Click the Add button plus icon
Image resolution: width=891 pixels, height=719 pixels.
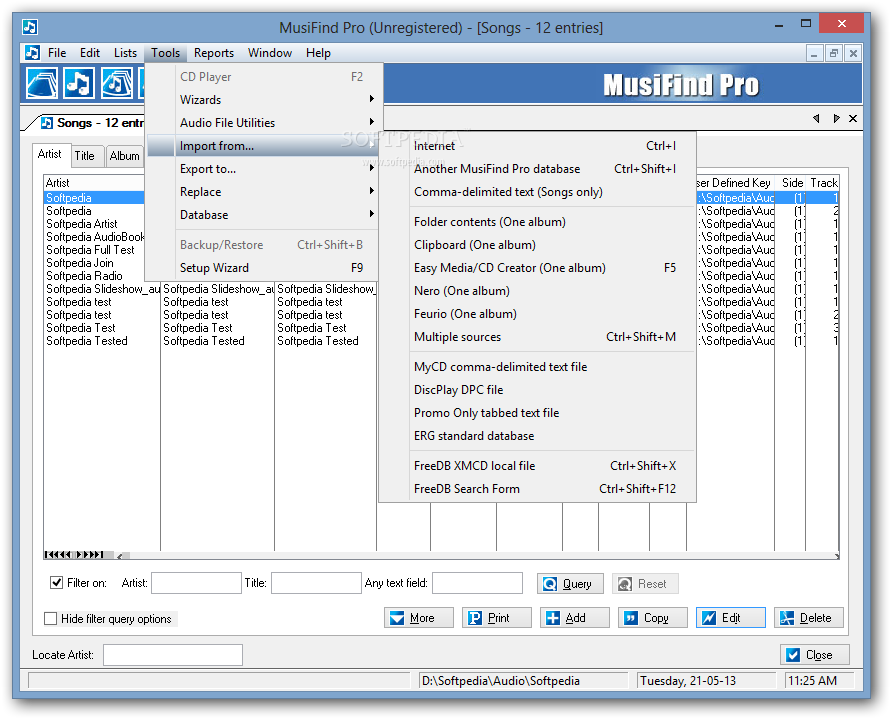click(553, 618)
